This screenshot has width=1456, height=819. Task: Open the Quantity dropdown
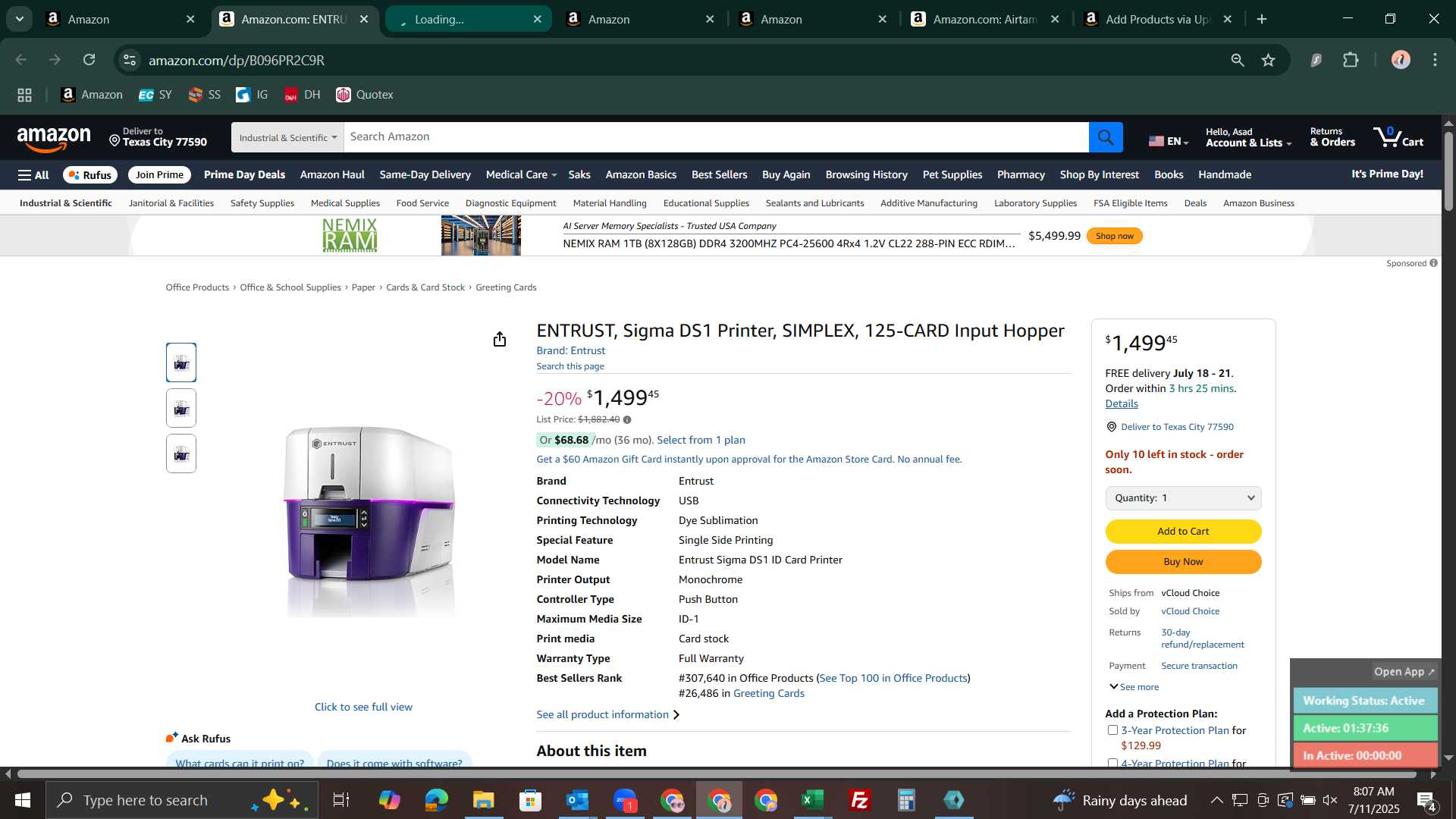(1183, 498)
